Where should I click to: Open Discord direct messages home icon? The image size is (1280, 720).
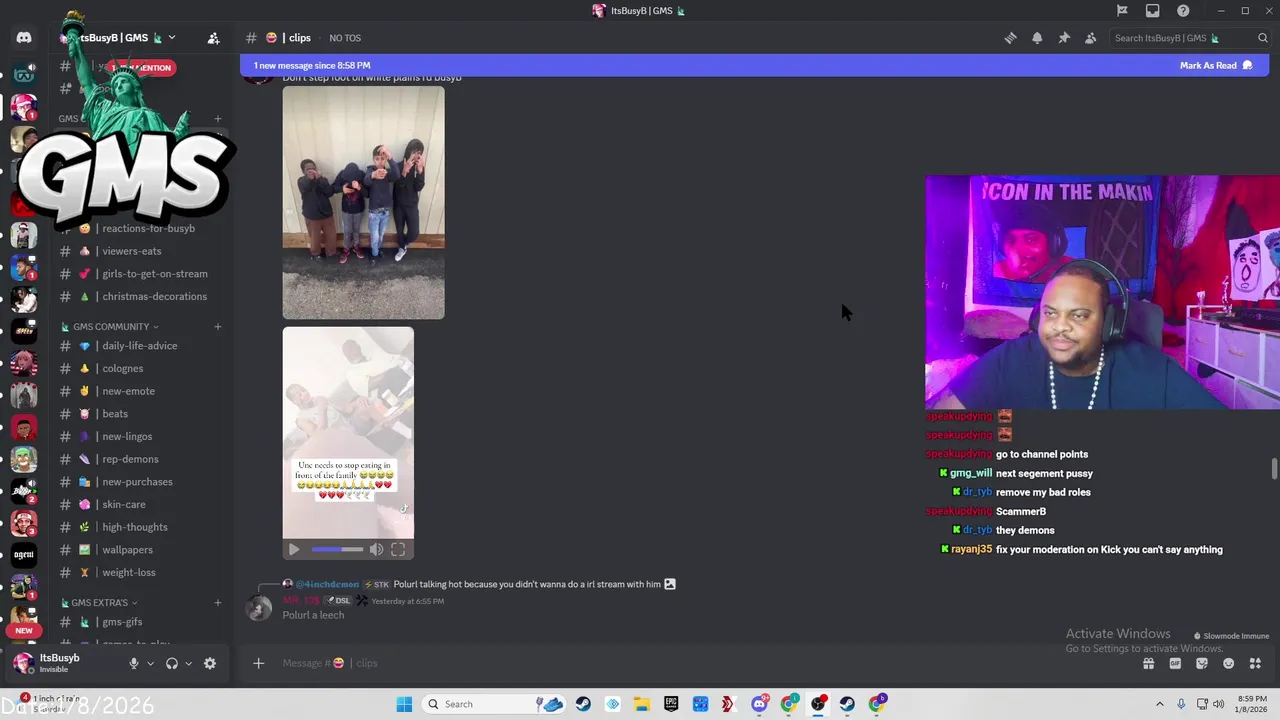click(x=24, y=38)
